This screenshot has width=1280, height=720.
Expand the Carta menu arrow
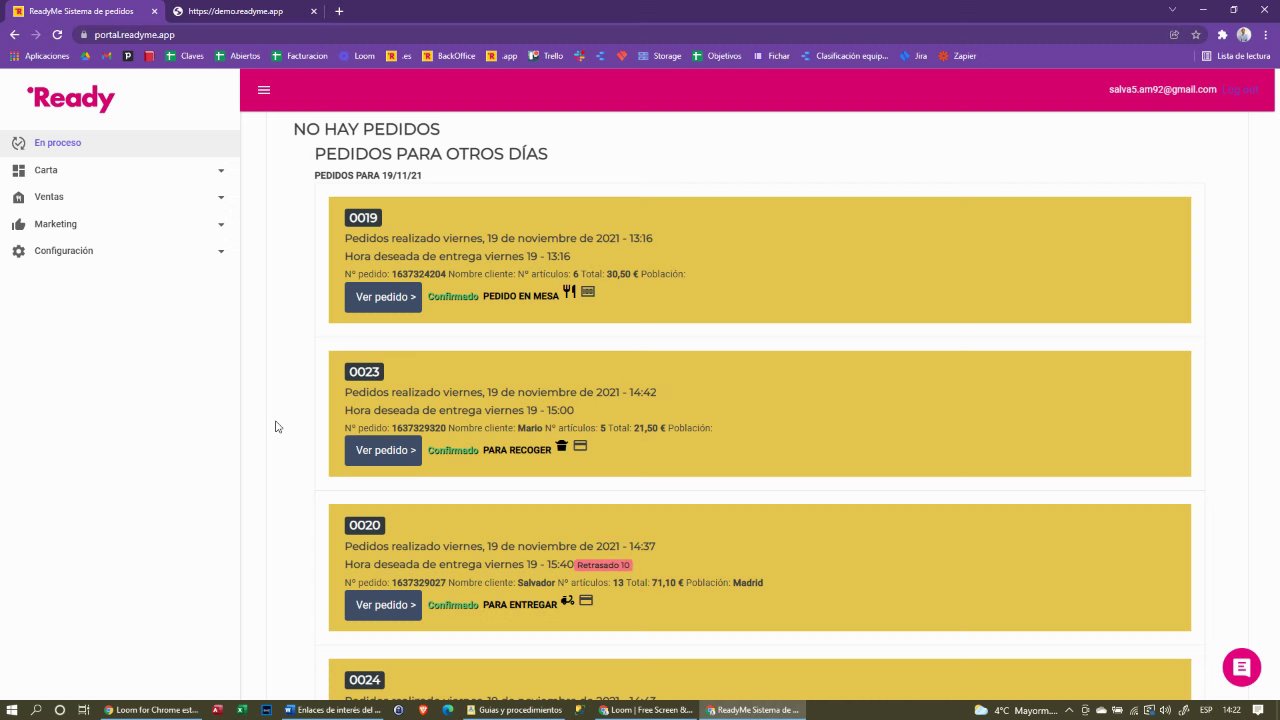pos(221,170)
